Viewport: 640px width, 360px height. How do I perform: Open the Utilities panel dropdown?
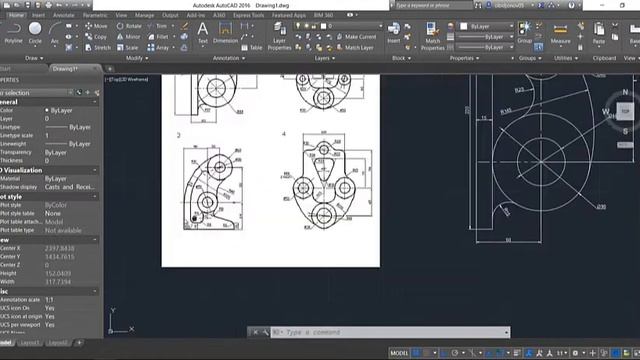[566, 58]
